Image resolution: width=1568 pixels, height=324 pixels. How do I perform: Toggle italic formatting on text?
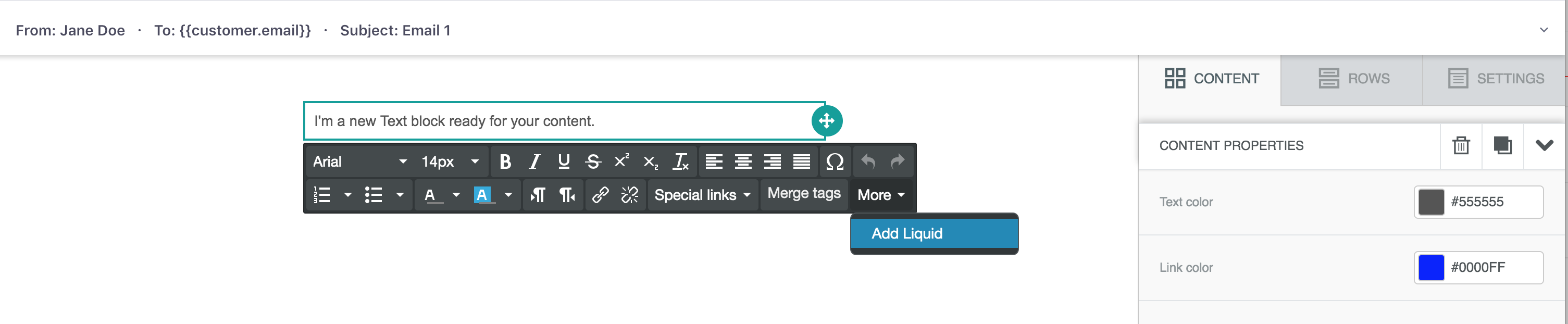534,161
